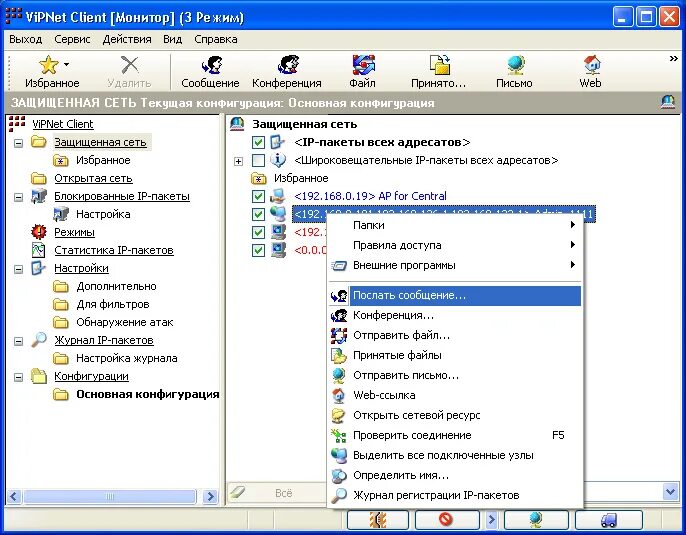Open the Статистика IP-пакетов tree link
This screenshot has height=535, width=686.
tap(114, 250)
